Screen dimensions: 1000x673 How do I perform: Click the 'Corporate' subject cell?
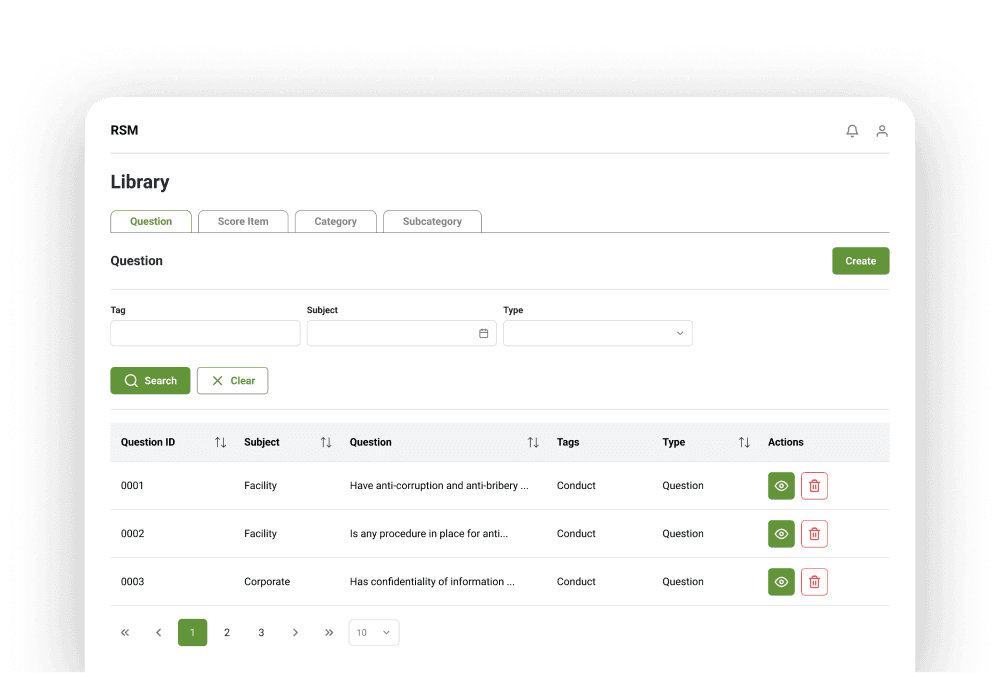coord(267,581)
